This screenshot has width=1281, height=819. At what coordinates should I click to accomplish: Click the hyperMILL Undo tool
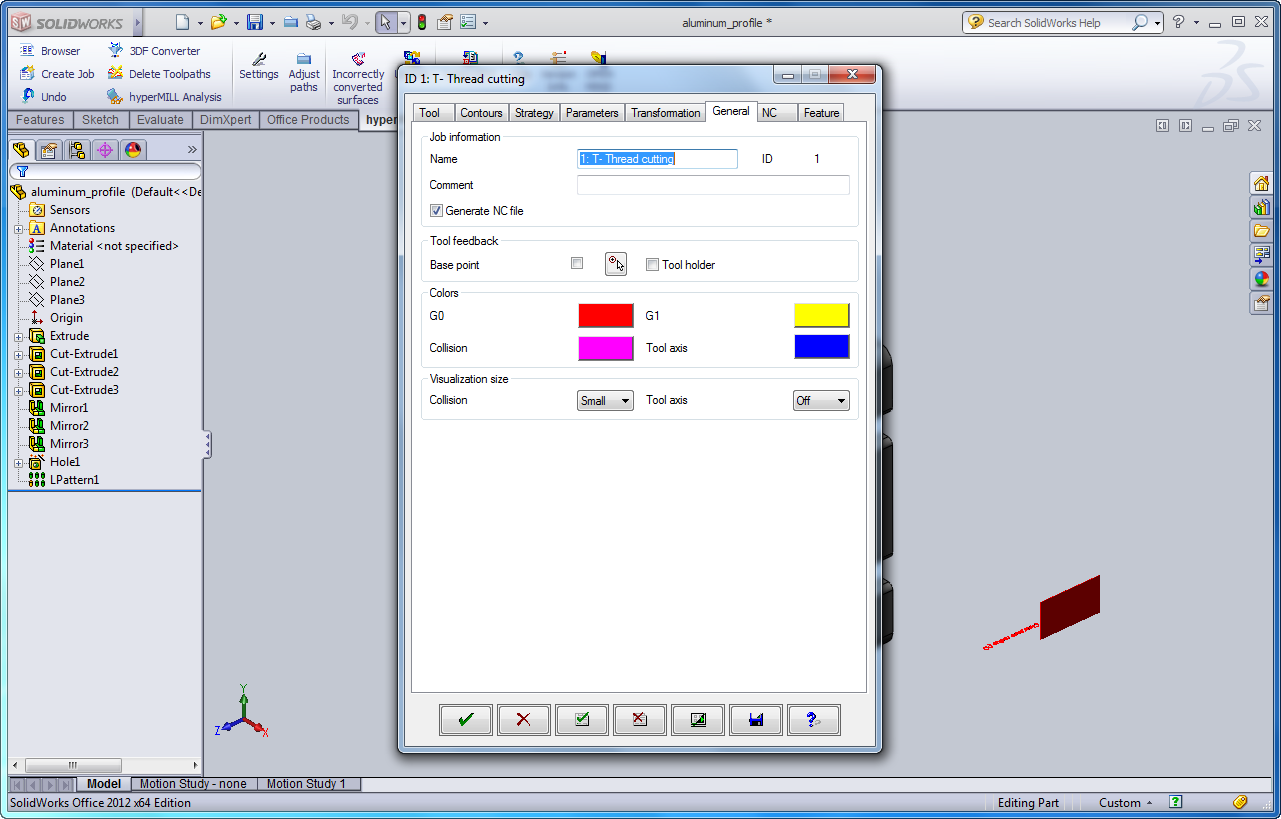43,97
